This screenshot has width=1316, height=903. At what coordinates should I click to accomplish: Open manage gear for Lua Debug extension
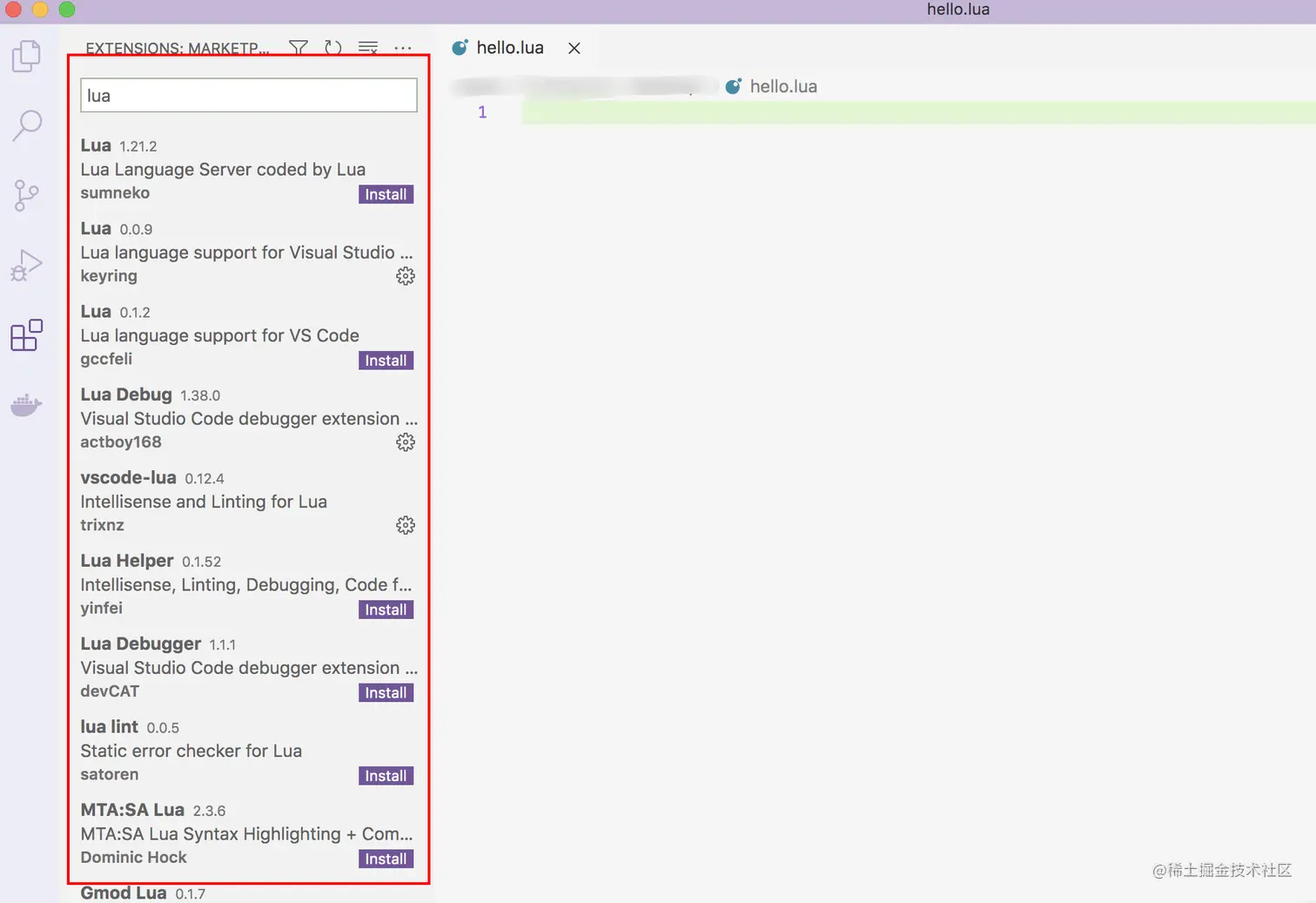click(x=406, y=442)
